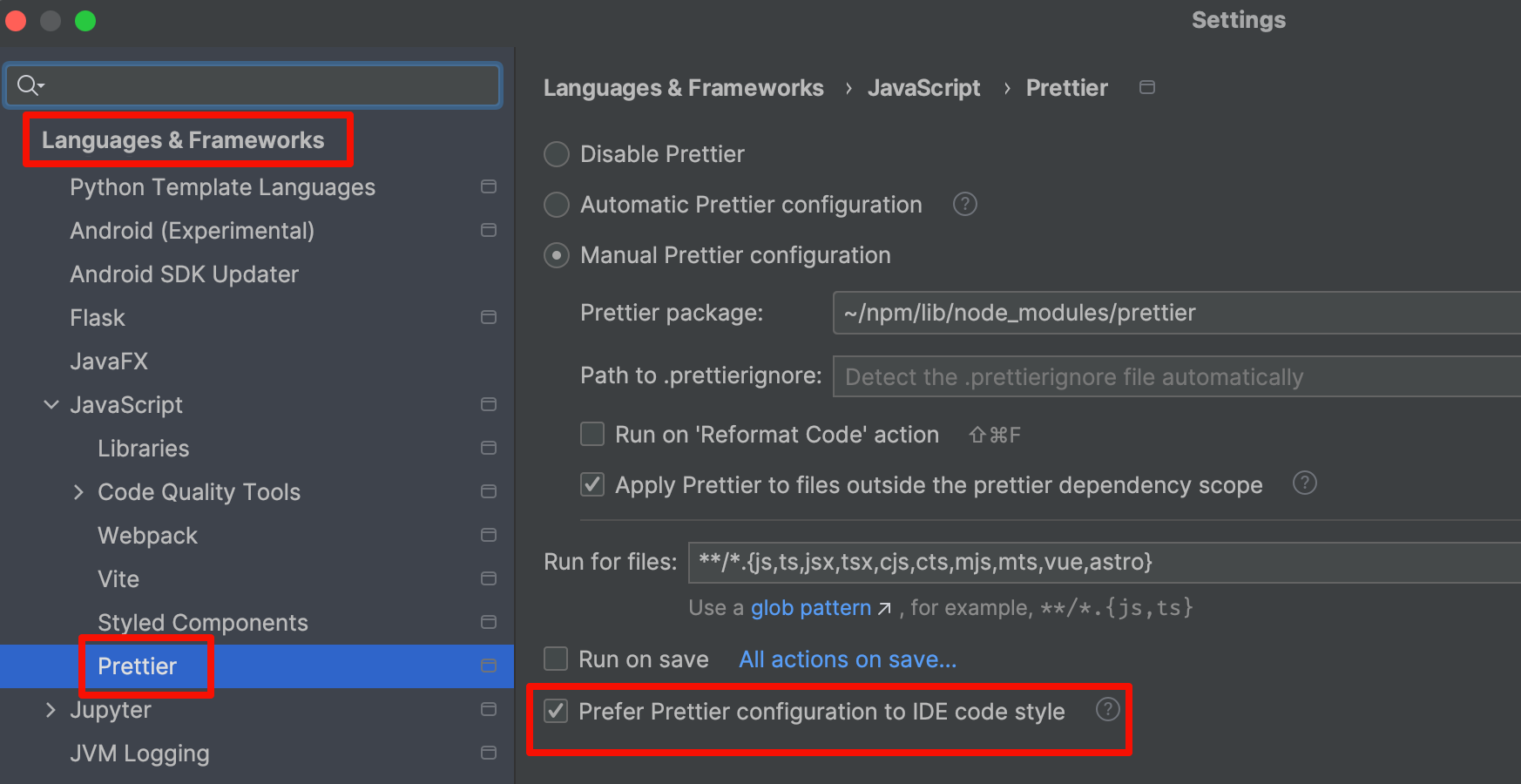Viewport: 1521px width, 784px height.
Task: Open the glob pattern help link
Action: [811, 608]
